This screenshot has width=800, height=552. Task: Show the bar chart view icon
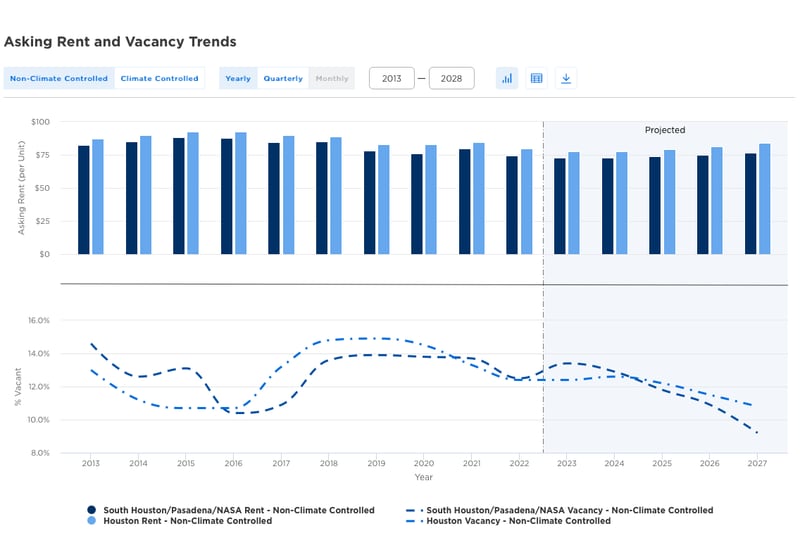[507, 79]
